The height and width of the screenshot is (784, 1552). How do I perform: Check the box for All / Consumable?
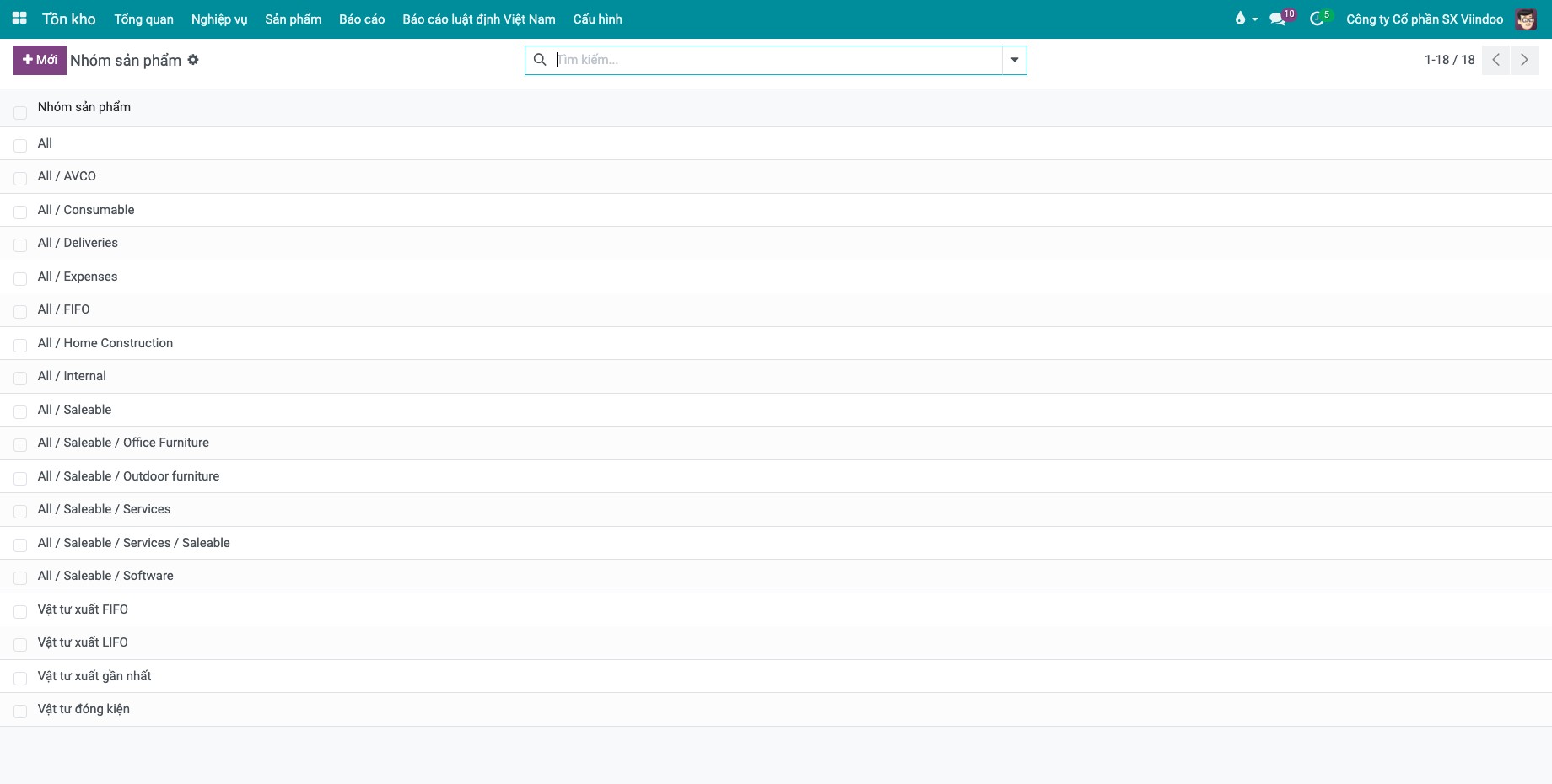[20, 212]
